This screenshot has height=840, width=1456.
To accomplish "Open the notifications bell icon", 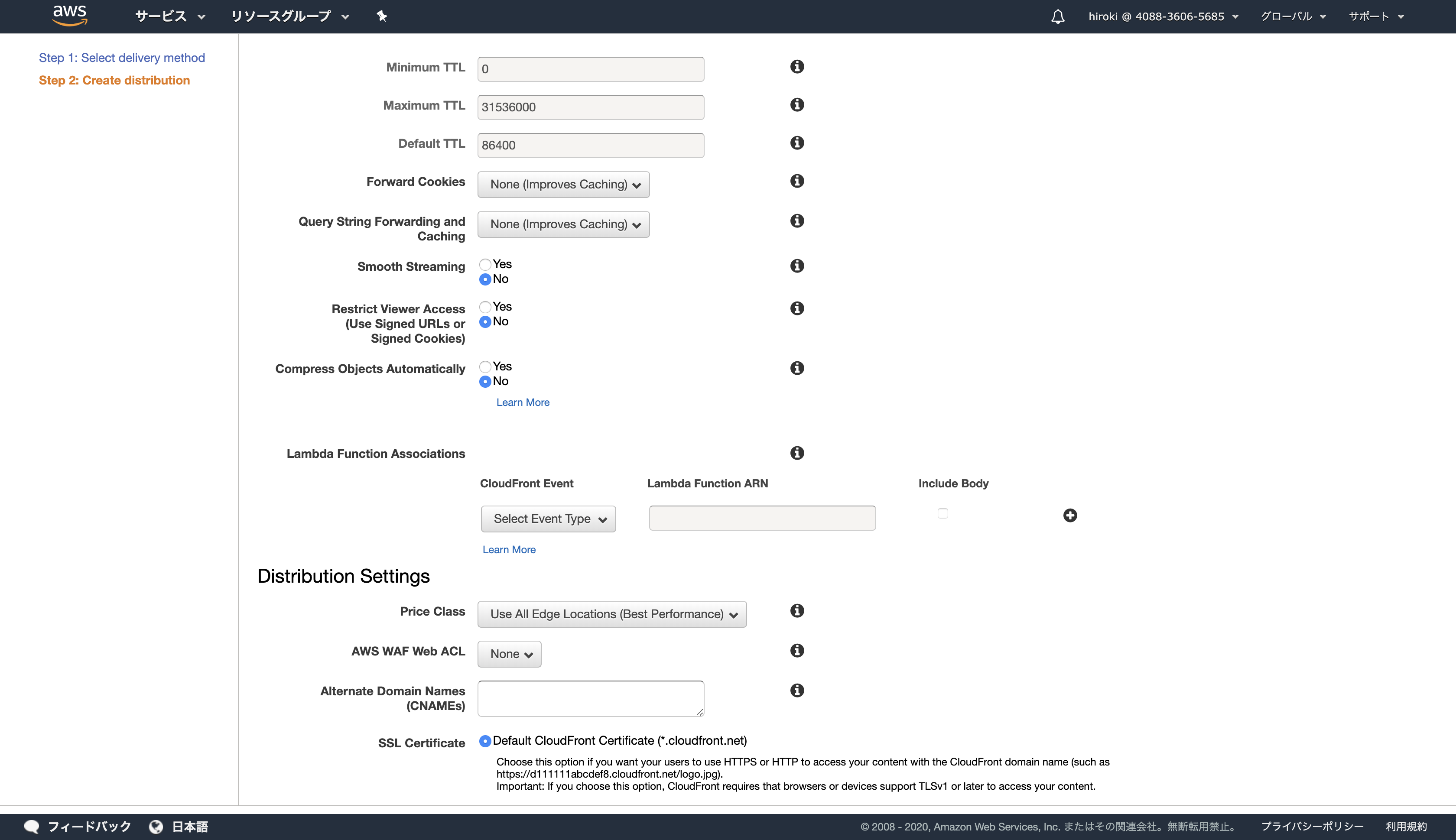I will (x=1057, y=16).
